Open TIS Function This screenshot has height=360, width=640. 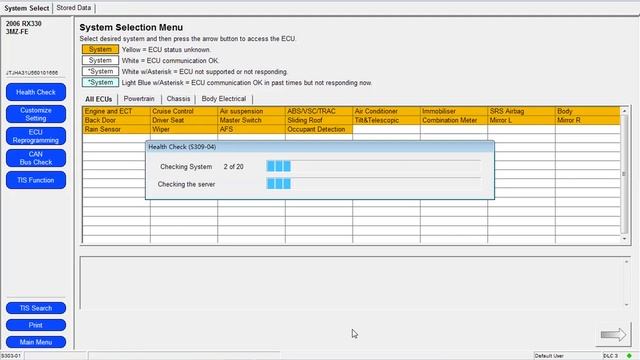click(36, 180)
